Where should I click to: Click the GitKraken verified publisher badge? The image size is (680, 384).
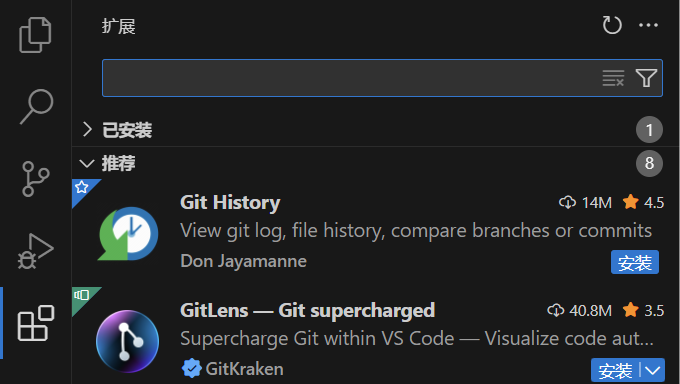(191, 369)
